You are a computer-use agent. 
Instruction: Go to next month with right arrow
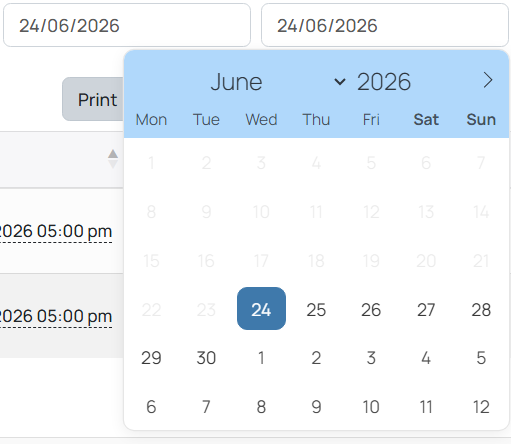tap(488, 81)
